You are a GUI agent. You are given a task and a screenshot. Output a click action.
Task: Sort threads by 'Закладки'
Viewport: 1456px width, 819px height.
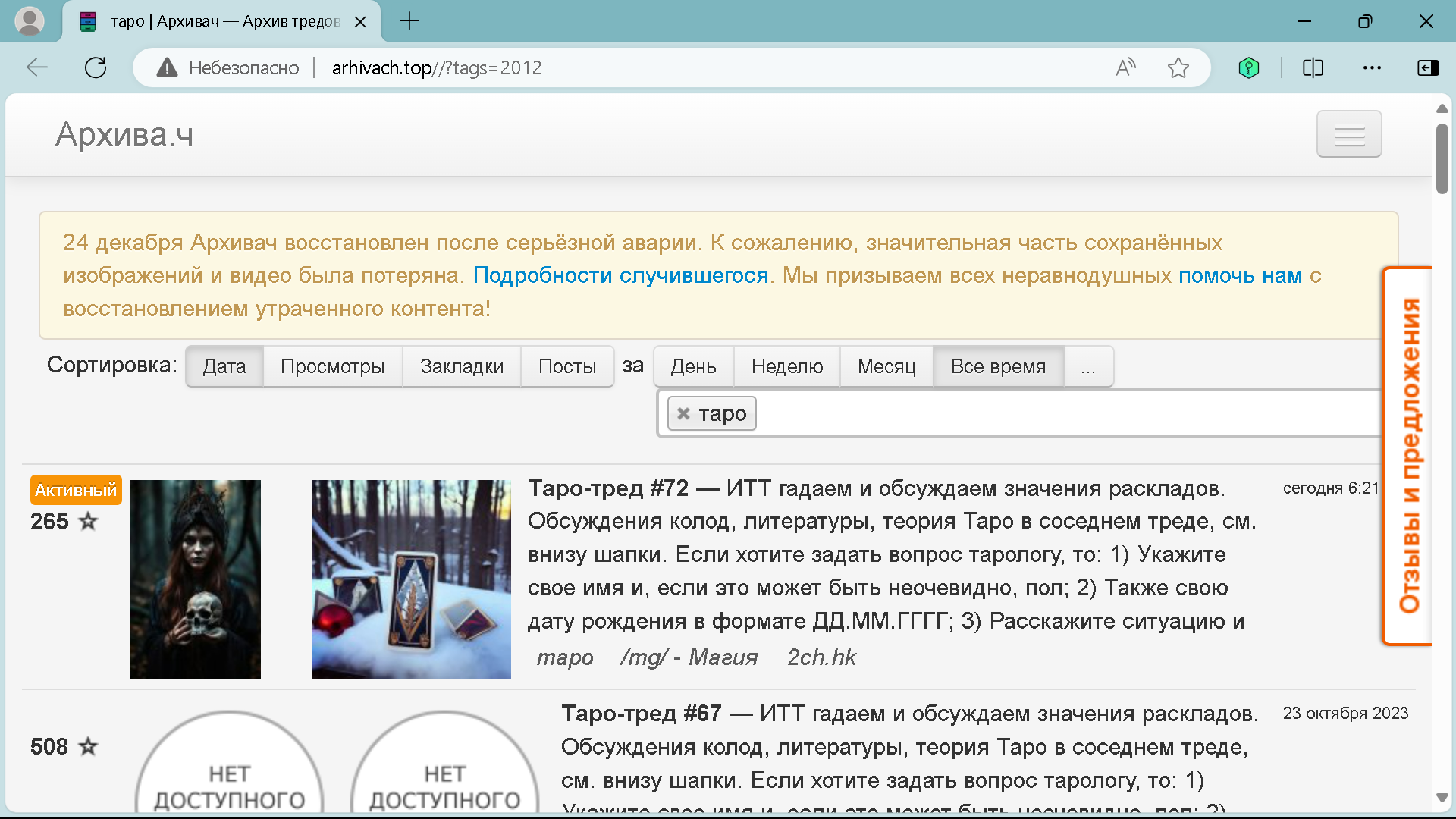(462, 366)
